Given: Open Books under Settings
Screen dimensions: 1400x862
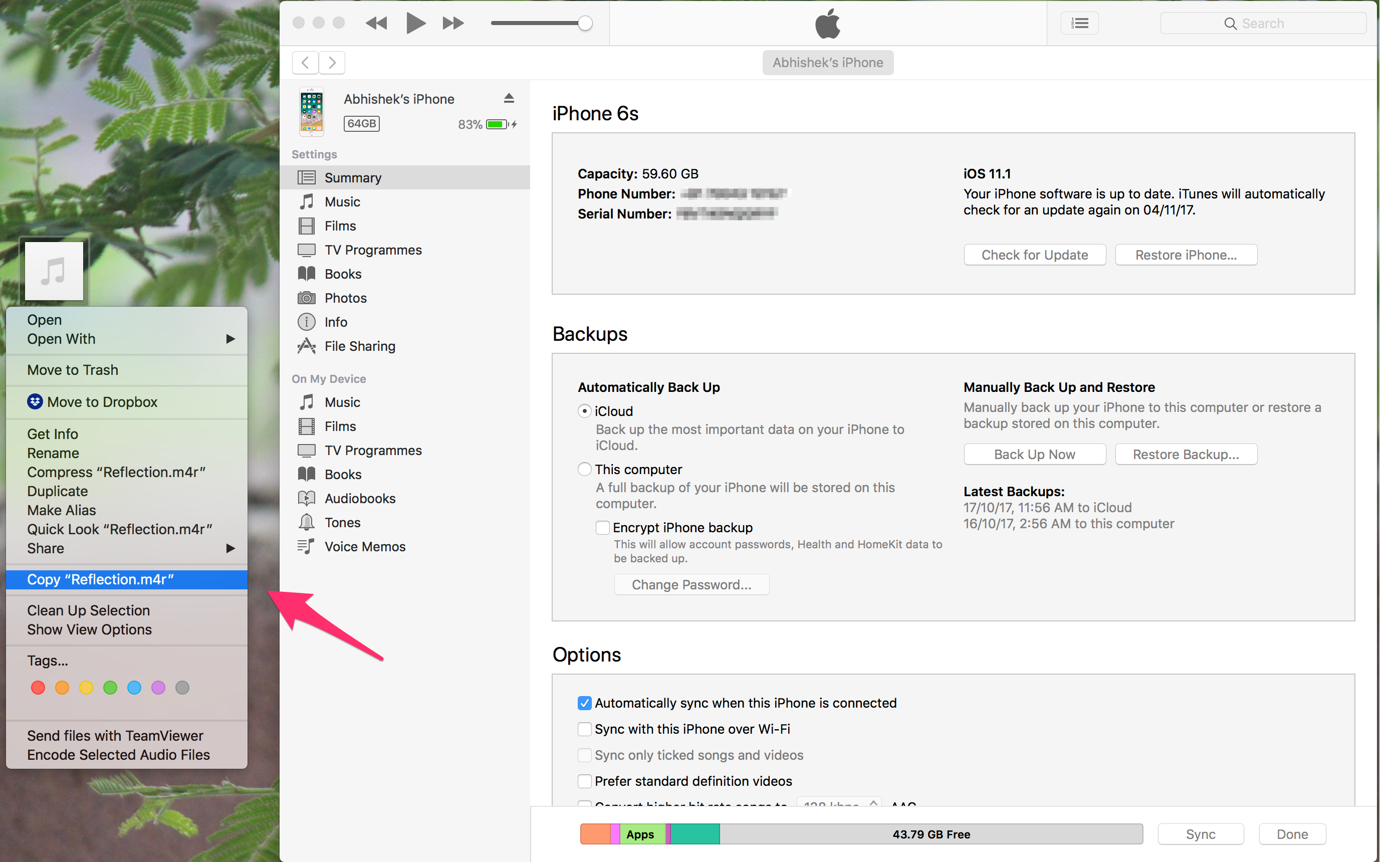Looking at the screenshot, I should coord(405,274).
